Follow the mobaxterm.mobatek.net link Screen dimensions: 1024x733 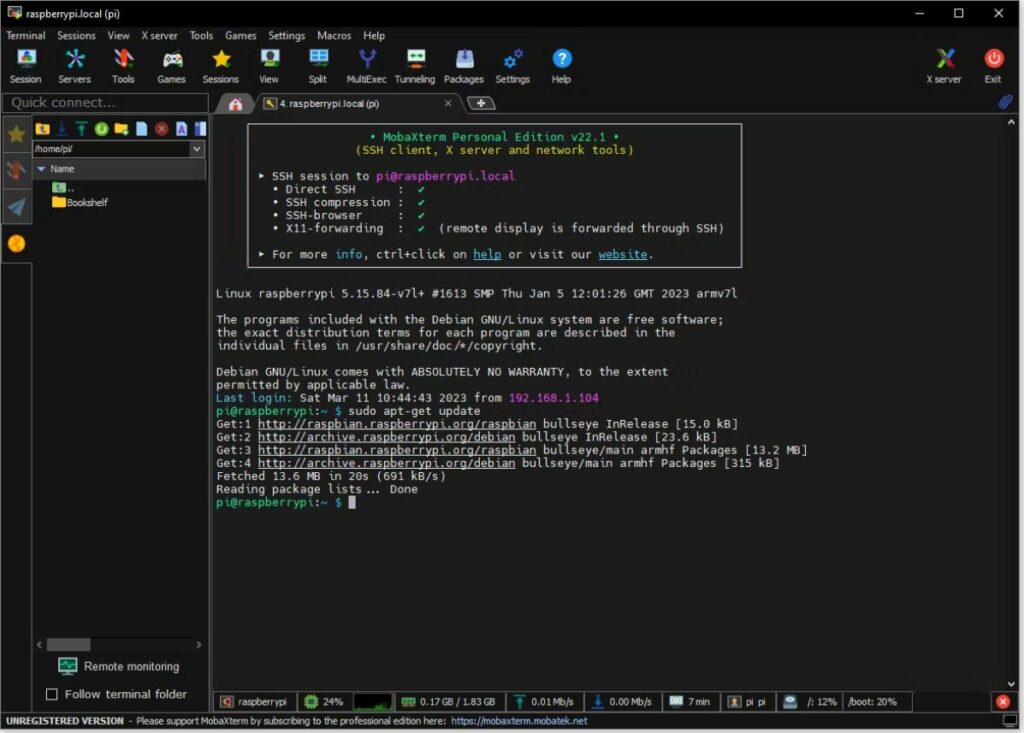tap(519, 721)
